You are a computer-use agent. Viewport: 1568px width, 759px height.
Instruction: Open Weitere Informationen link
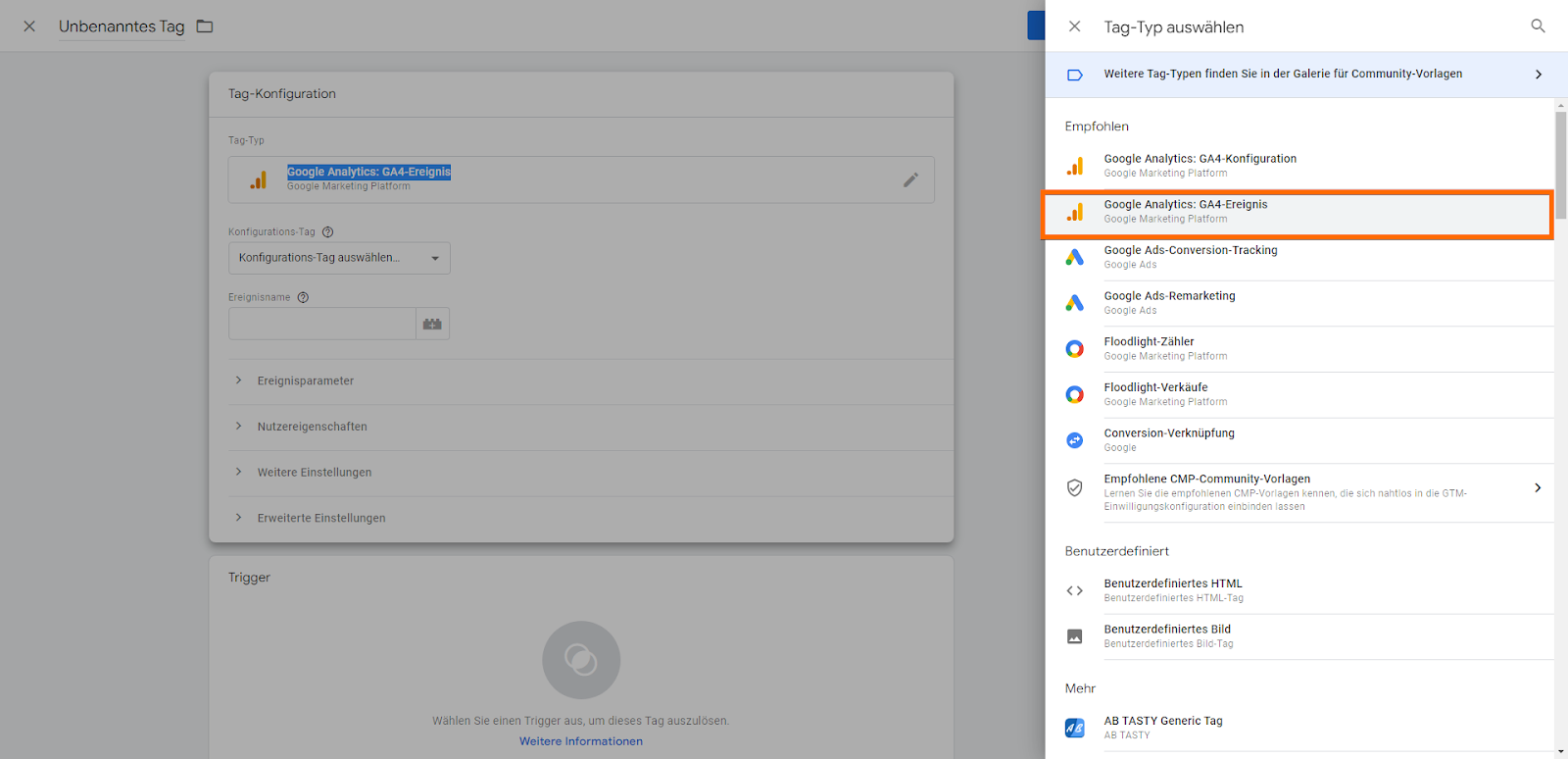coord(581,741)
